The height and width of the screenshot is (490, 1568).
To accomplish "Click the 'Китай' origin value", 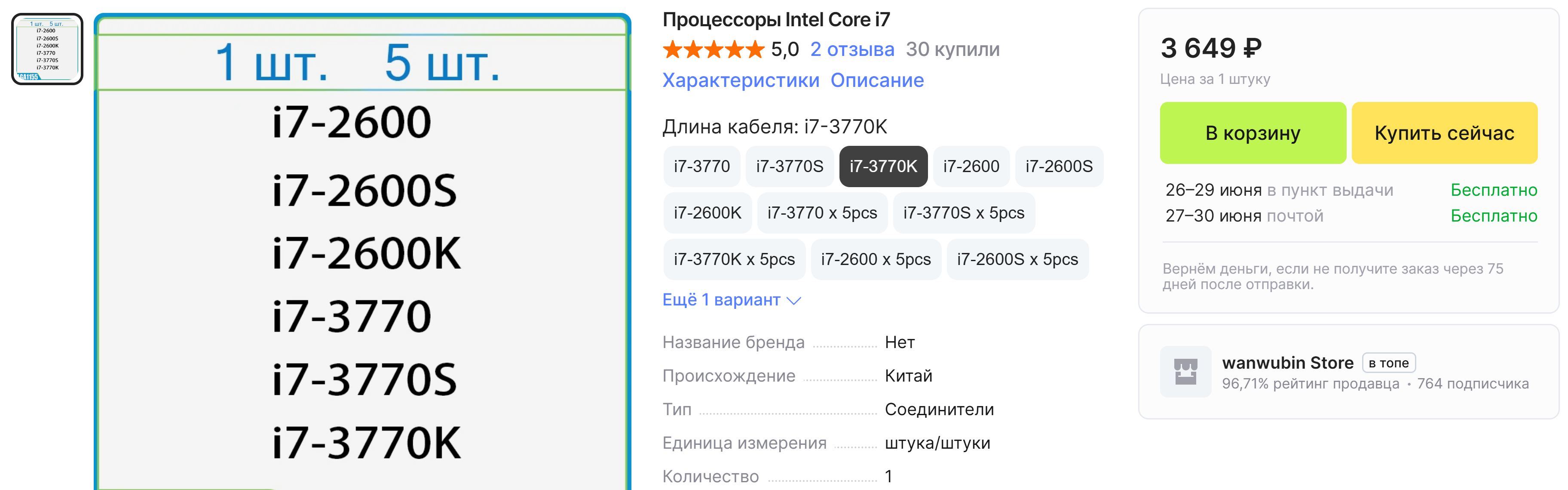I will (x=908, y=376).
